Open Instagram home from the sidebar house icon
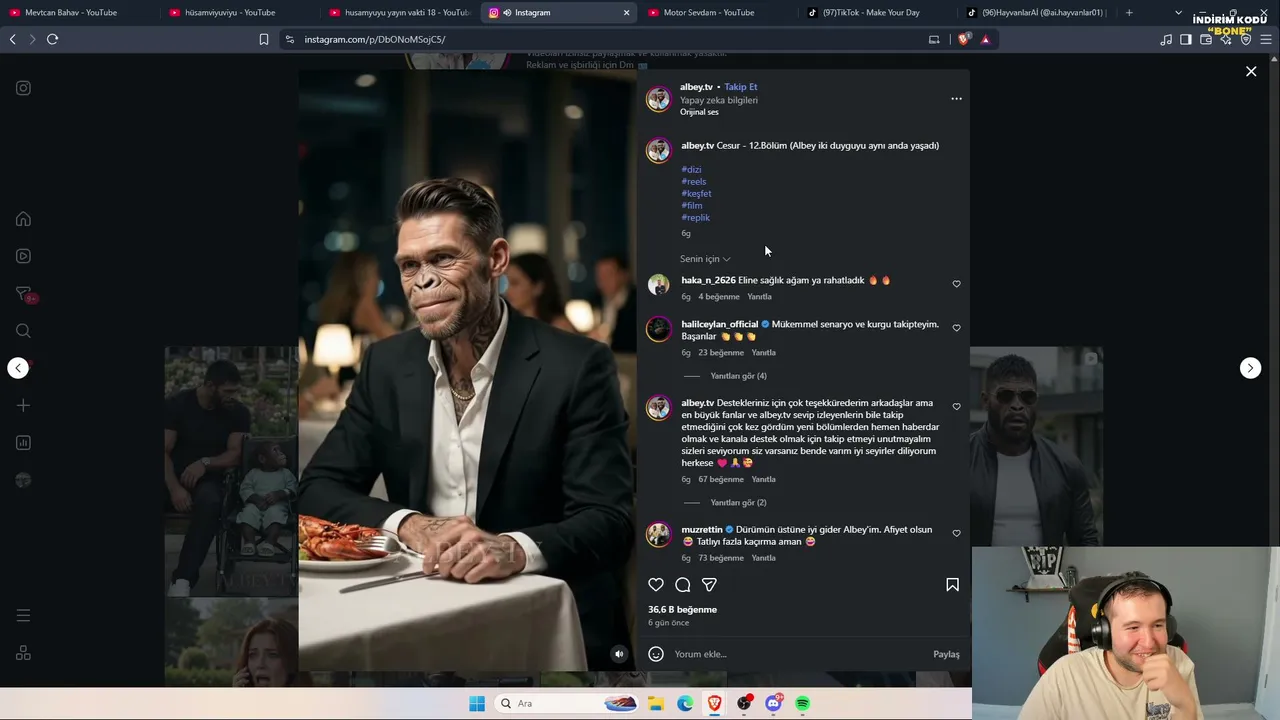 pyautogui.click(x=23, y=219)
